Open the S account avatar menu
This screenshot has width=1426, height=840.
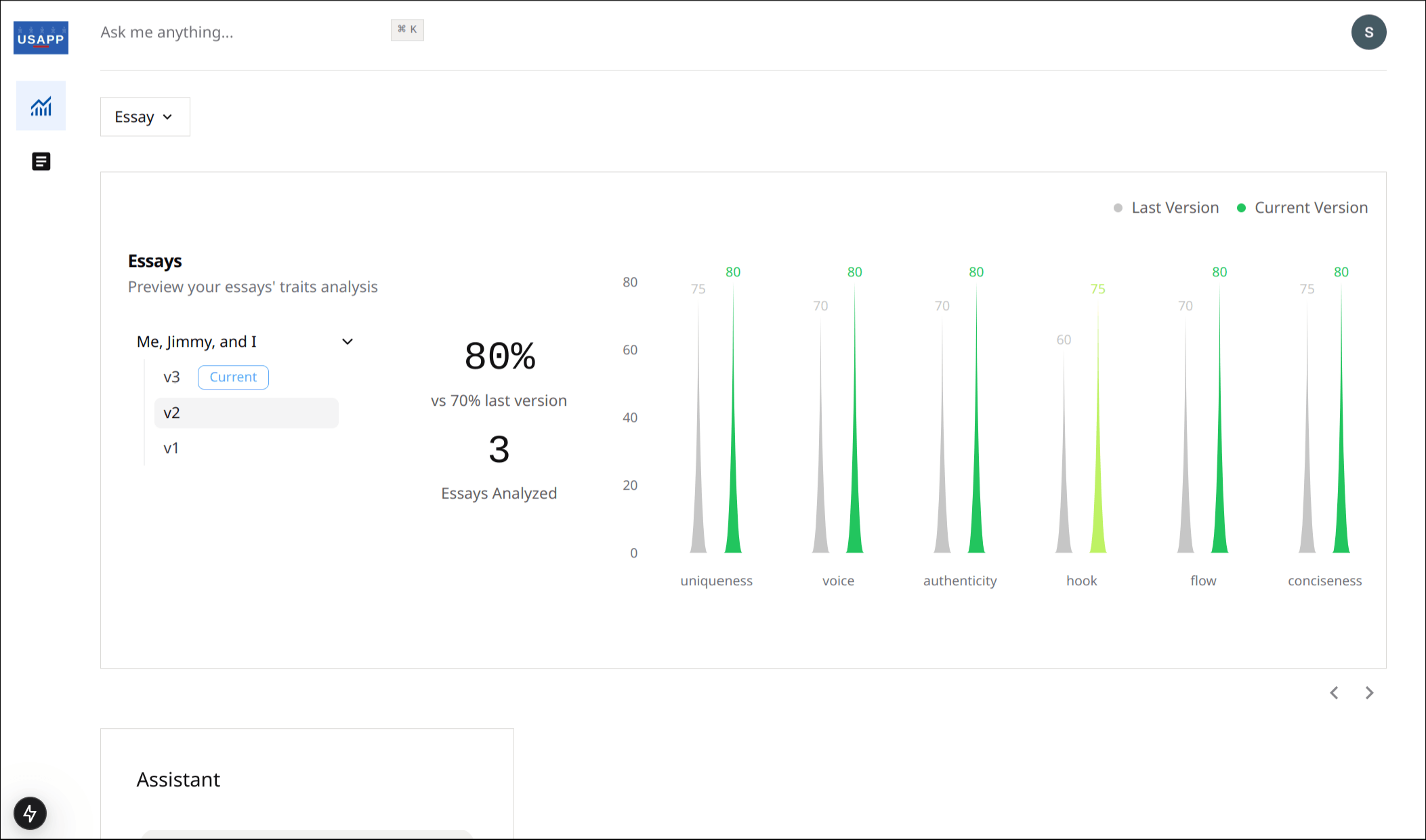point(1368,32)
